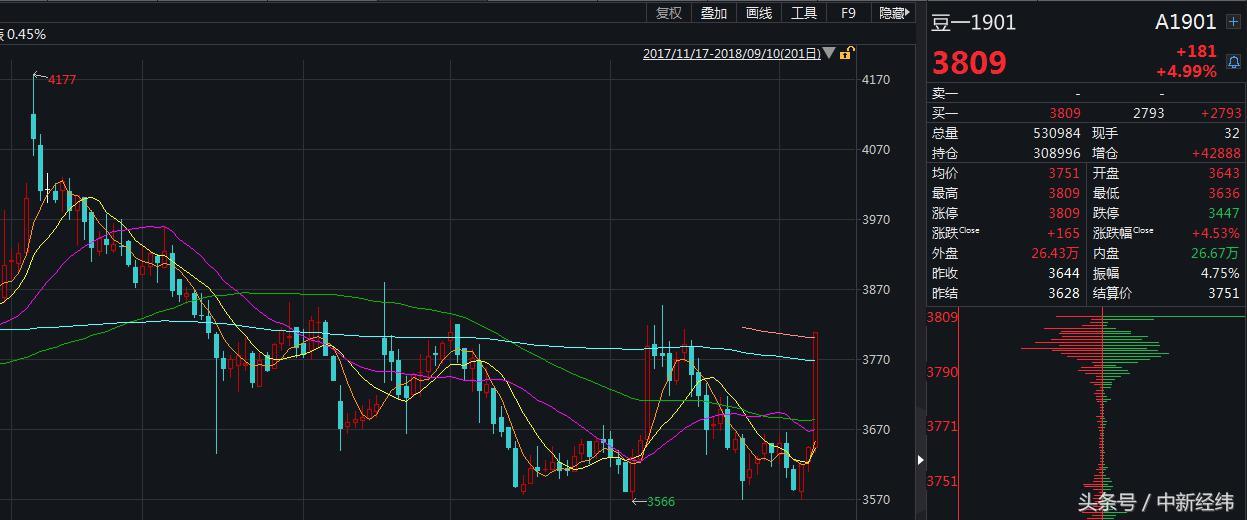Select the 画线 drawing tool

(759, 13)
